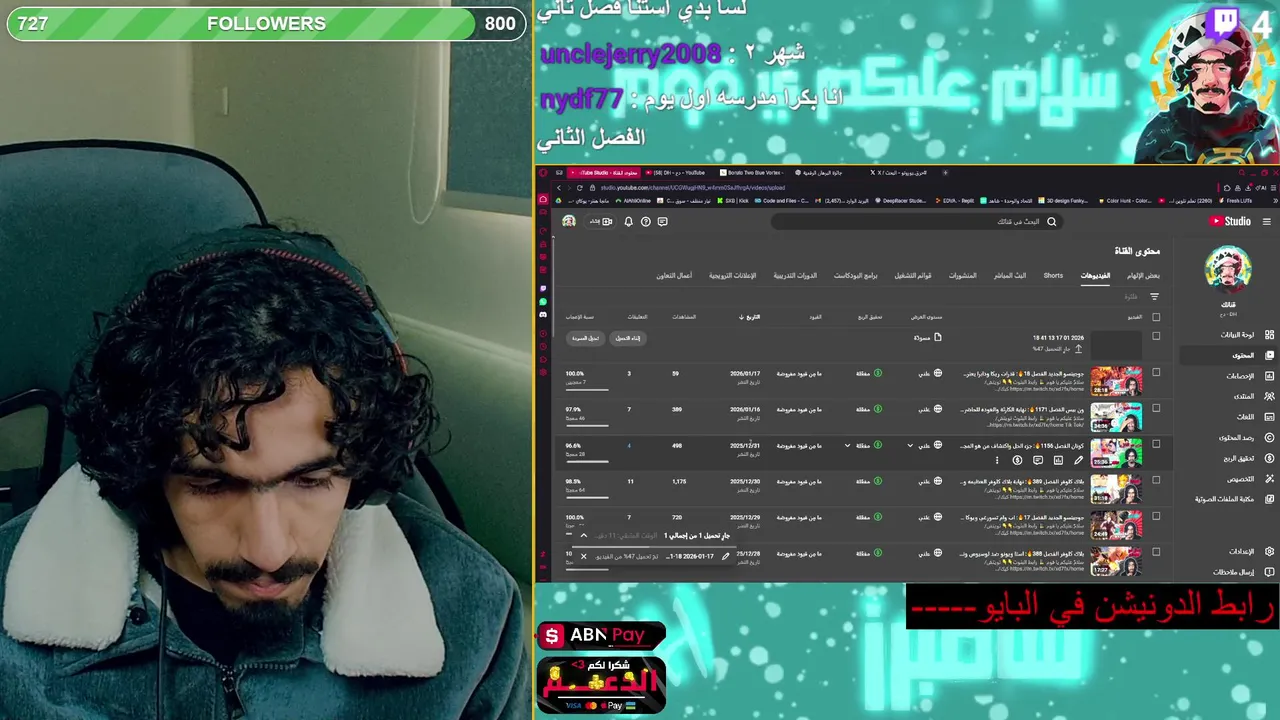The image size is (1280, 720).
Task: Click monetization dollar icon on hovered row
Action: [x=1017, y=461]
